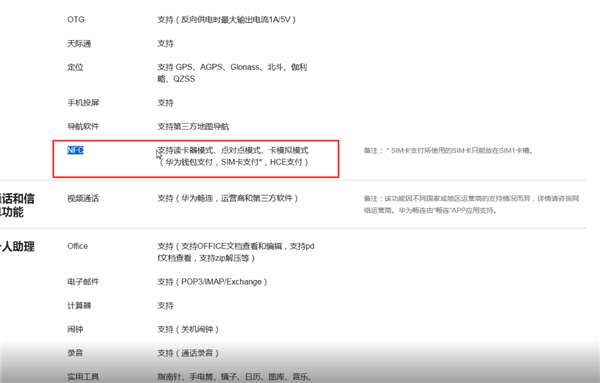The width and height of the screenshot is (600, 383).
Task: Click the 手机投屏 label
Action: (x=83, y=103)
